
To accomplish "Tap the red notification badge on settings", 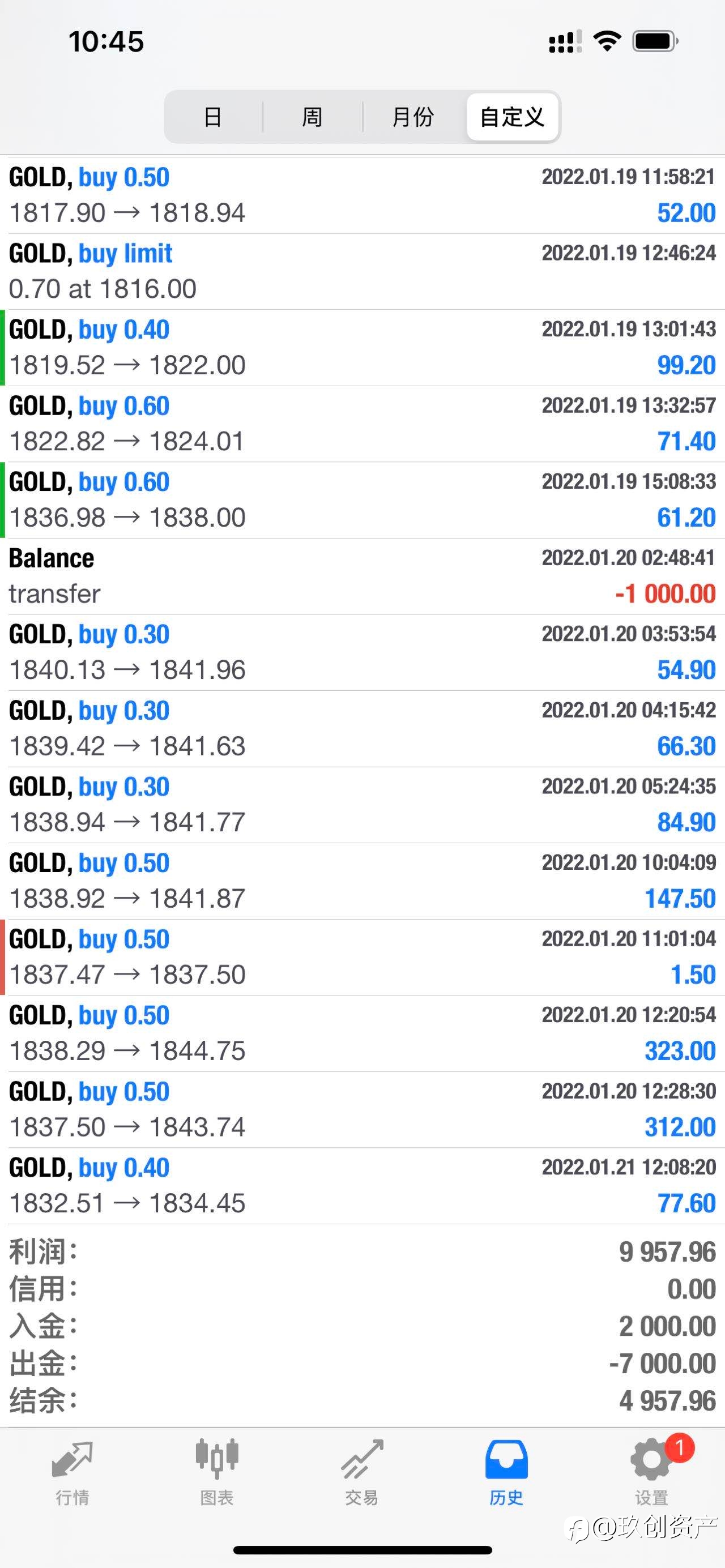I will [679, 1448].
